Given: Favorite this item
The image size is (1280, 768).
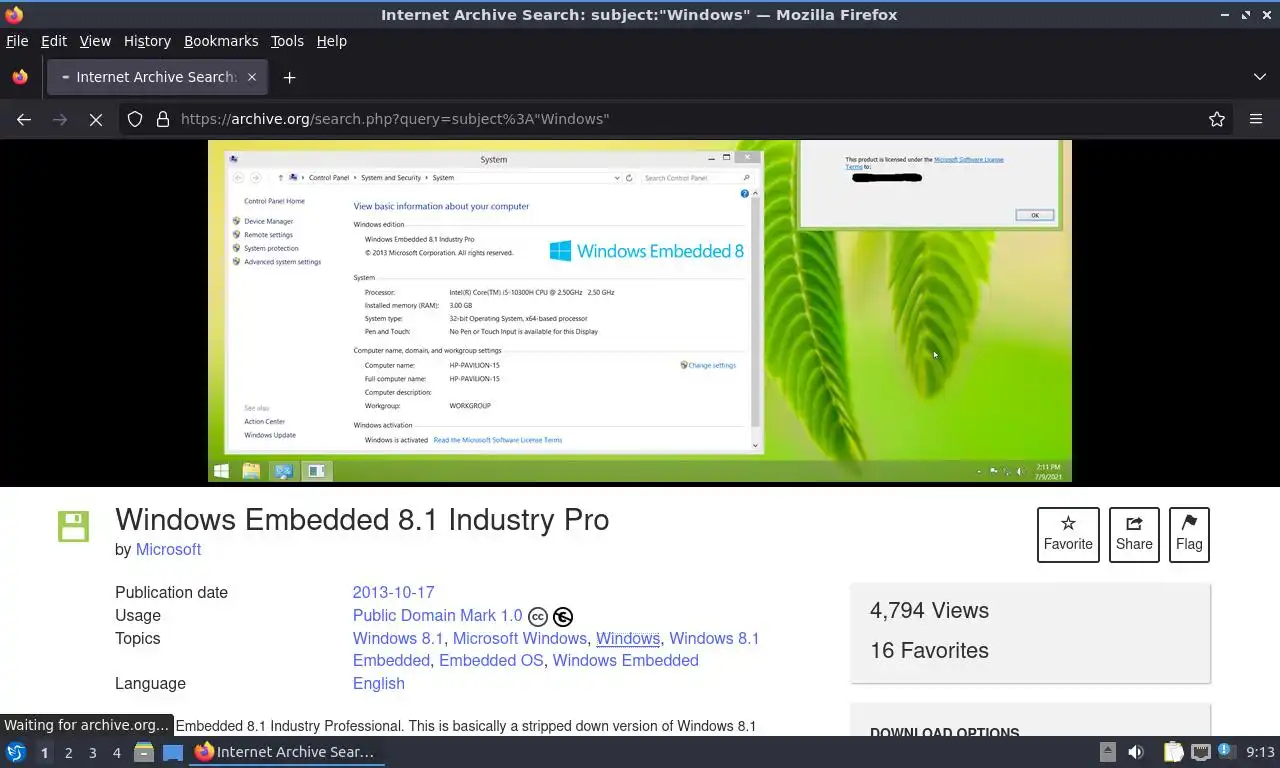Looking at the screenshot, I should click(1068, 534).
